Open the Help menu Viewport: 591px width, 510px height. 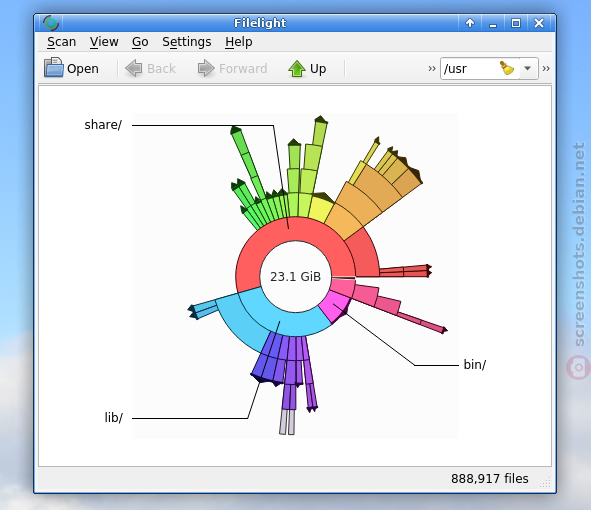pos(239,41)
